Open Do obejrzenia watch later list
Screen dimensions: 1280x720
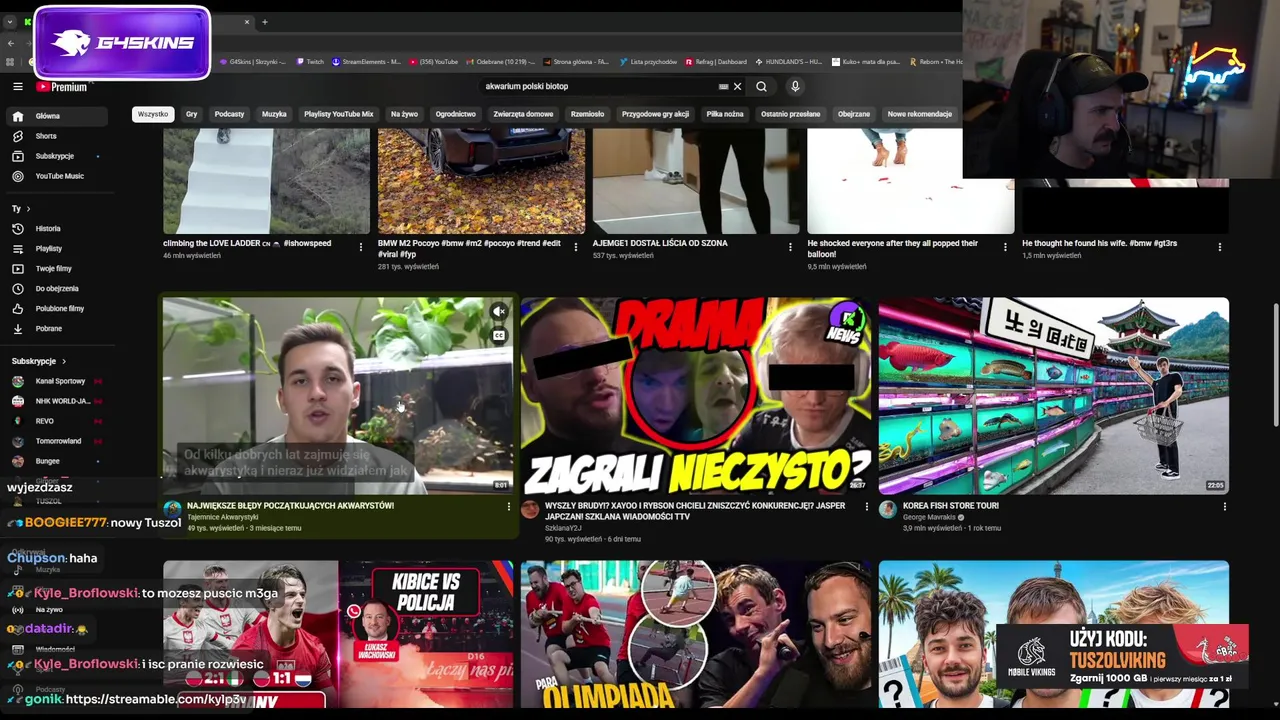click(55, 289)
